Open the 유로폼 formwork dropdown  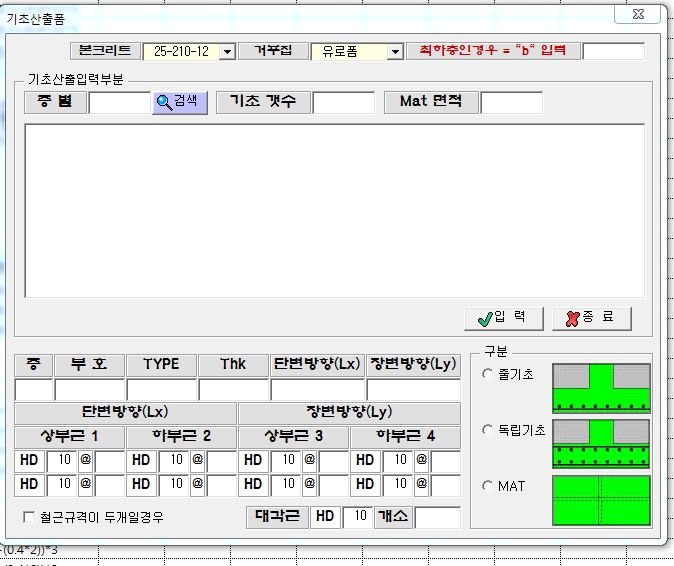click(x=394, y=52)
